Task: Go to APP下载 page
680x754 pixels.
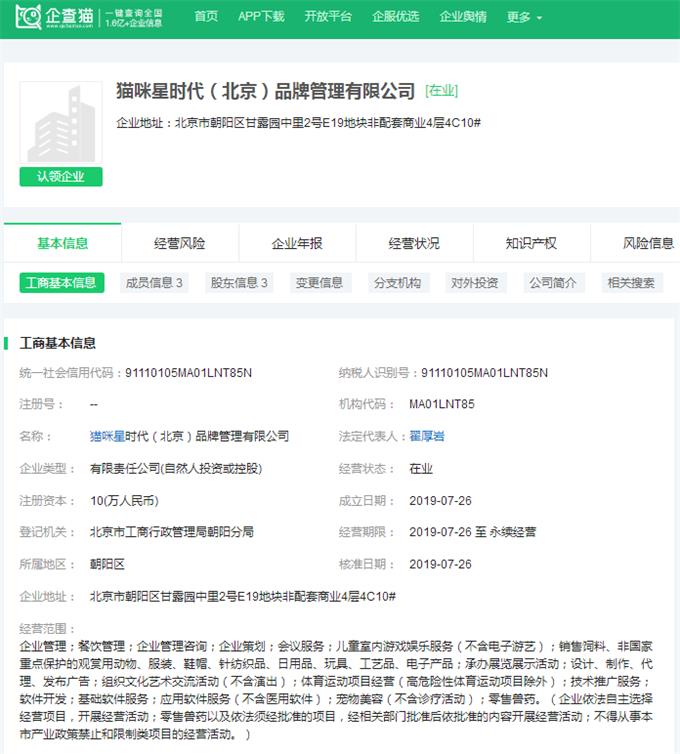Action: pos(261,17)
